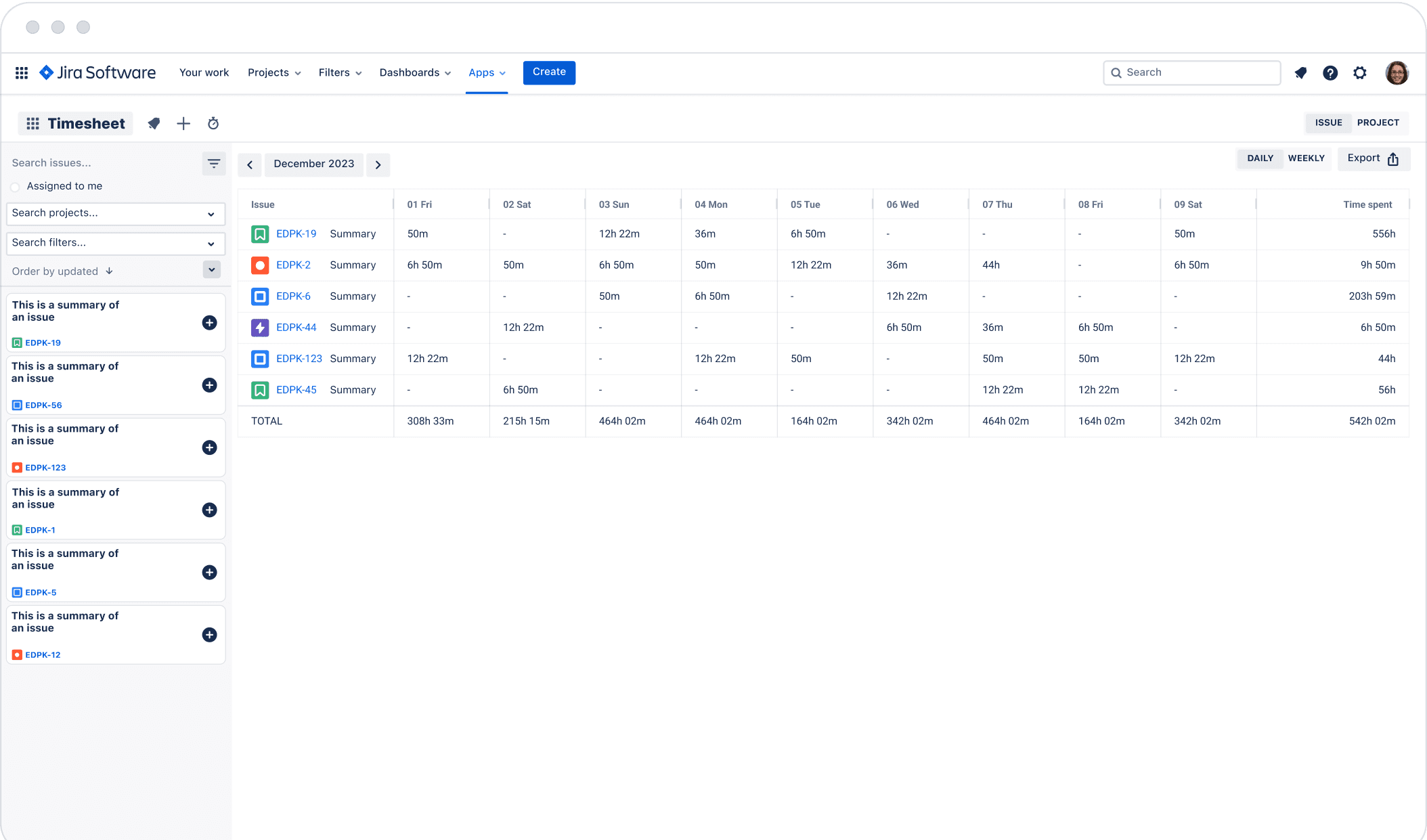The image size is (1427, 840).
Task: Click the plus icon next to Timesheet
Action: pyautogui.click(x=183, y=123)
